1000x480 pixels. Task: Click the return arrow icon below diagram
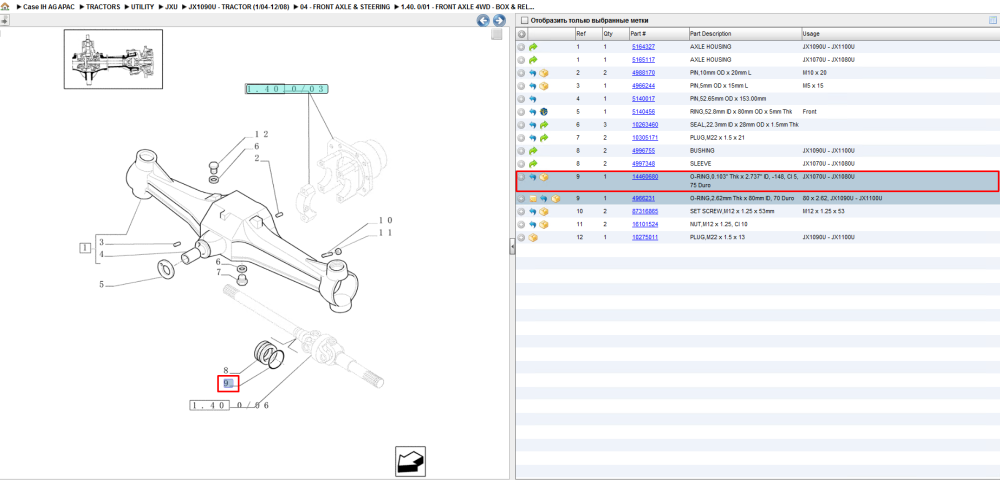[409, 461]
